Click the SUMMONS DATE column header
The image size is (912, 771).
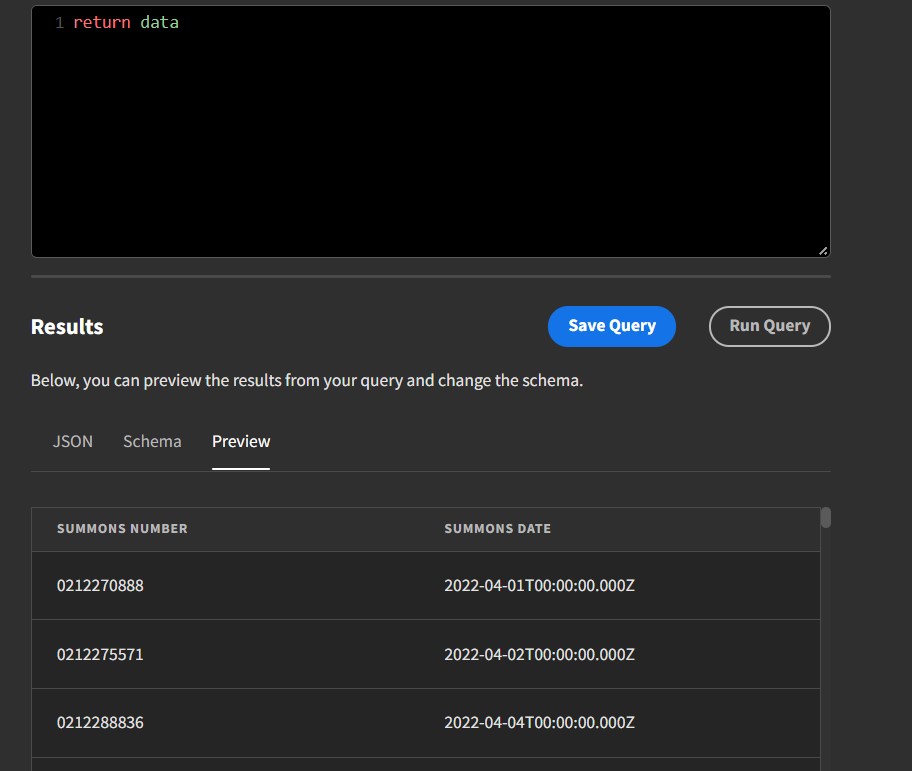(x=497, y=529)
